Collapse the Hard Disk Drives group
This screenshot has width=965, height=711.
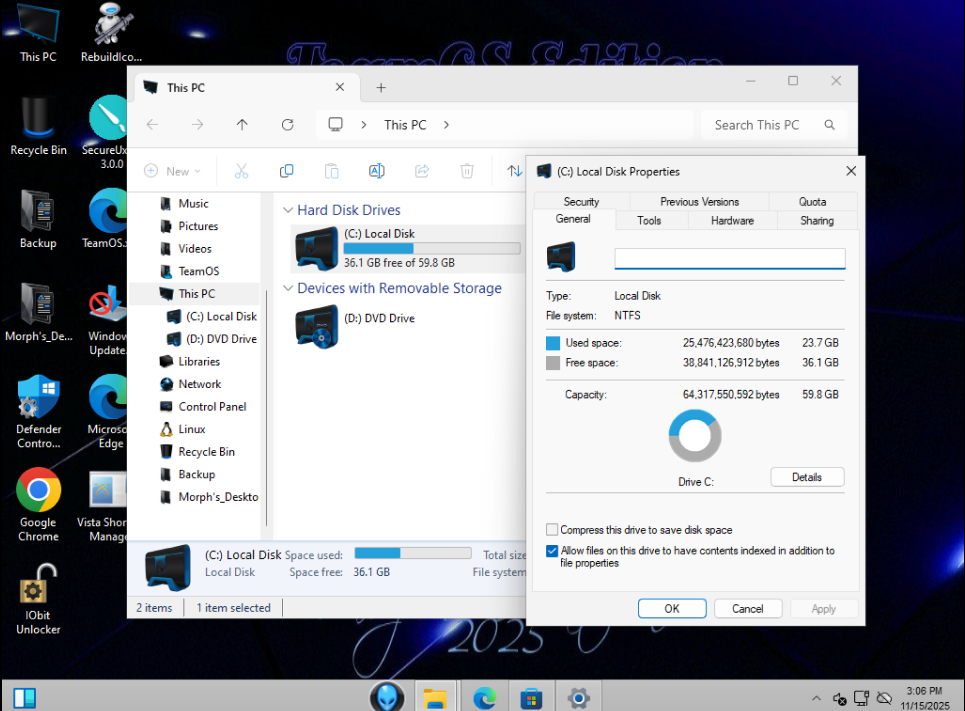[x=288, y=211]
